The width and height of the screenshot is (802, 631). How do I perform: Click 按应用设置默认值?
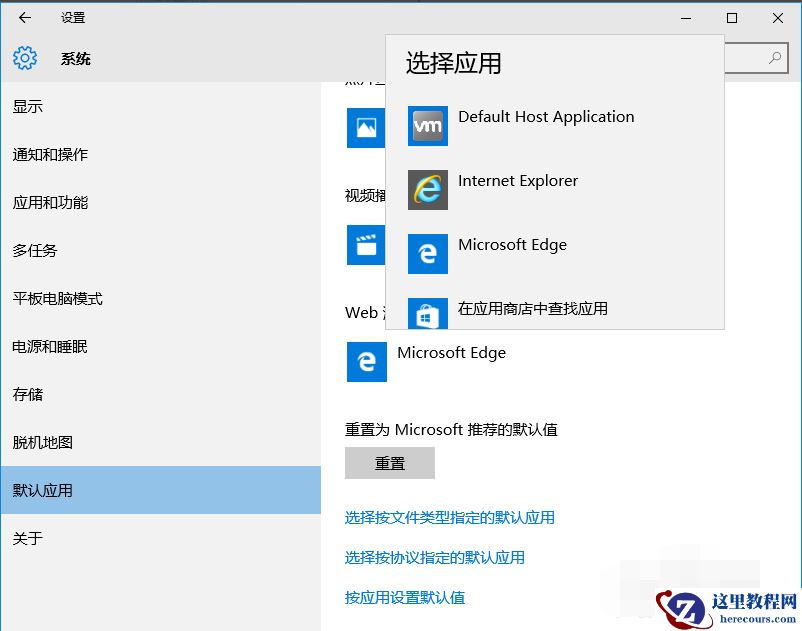(405, 596)
